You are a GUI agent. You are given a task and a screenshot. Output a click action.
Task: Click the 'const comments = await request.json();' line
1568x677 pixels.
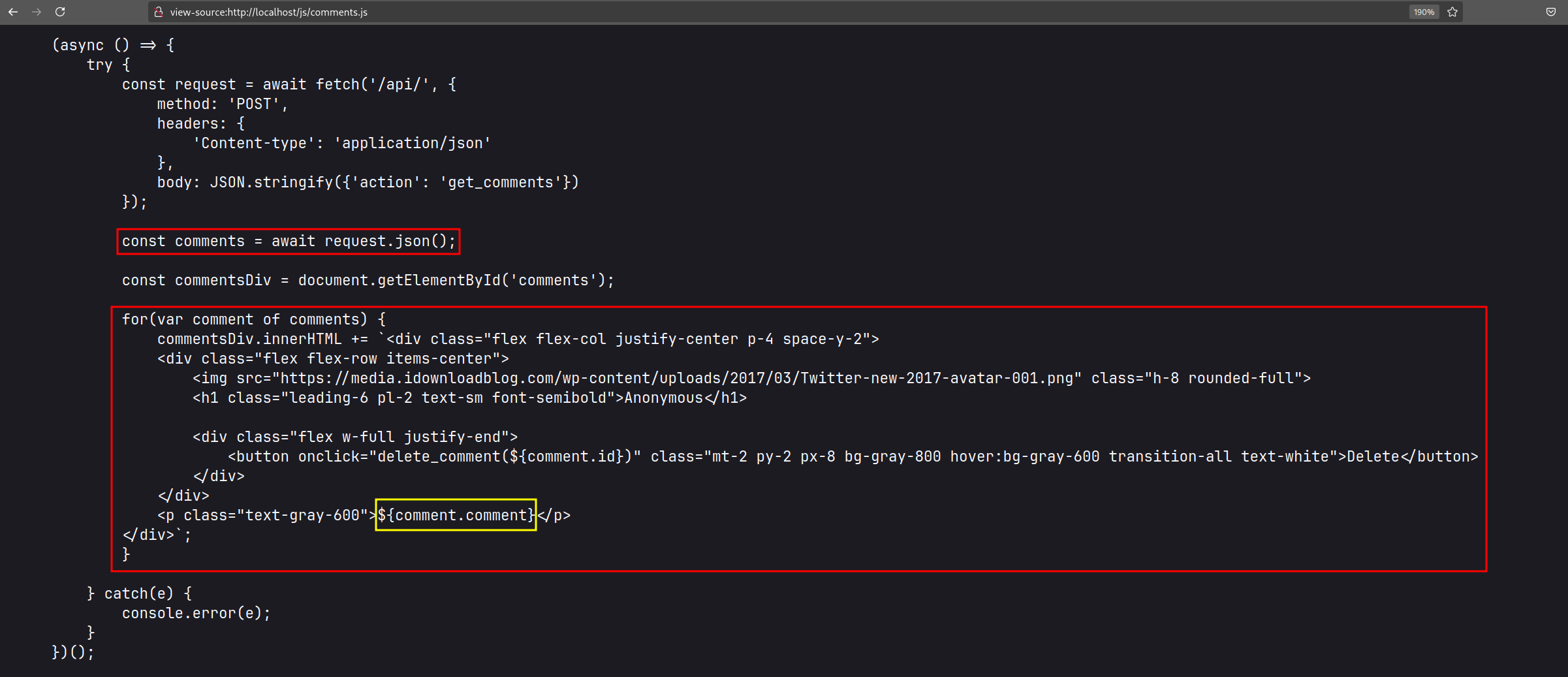point(289,241)
